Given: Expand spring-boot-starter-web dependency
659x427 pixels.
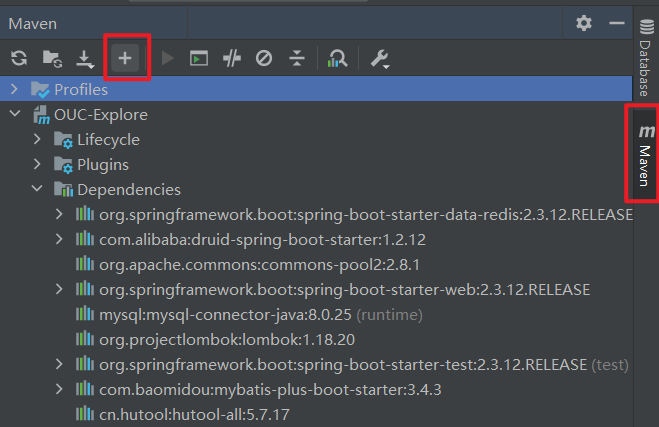Looking at the screenshot, I should click(59, 289).
